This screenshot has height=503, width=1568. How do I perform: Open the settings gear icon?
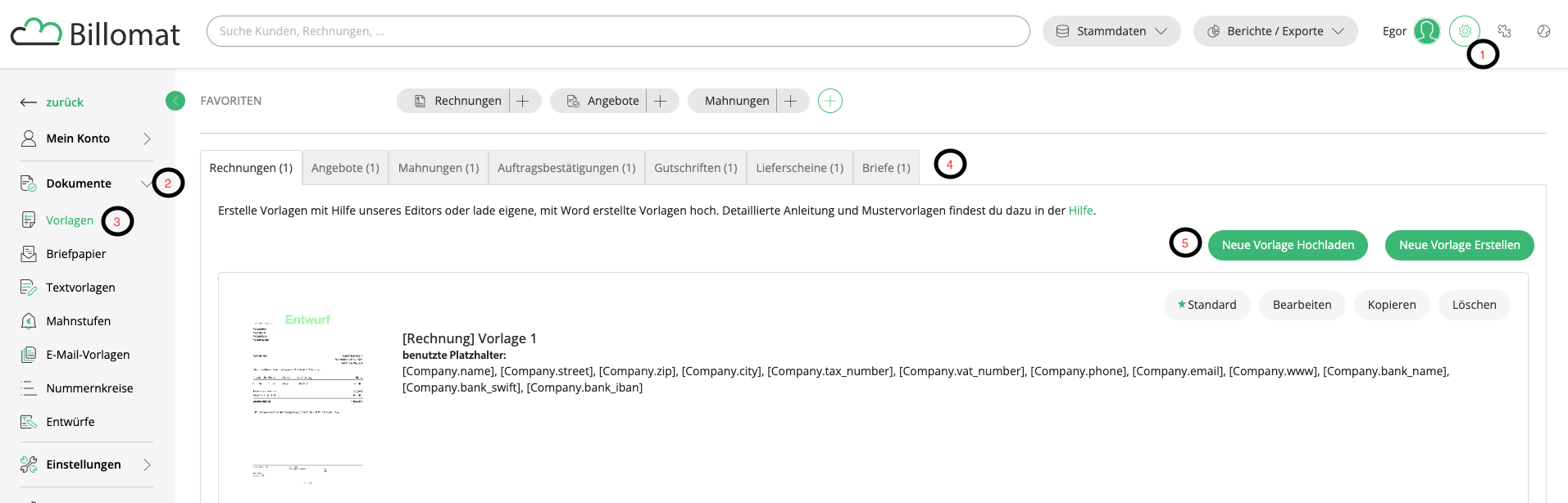[x=1465, y=31]
